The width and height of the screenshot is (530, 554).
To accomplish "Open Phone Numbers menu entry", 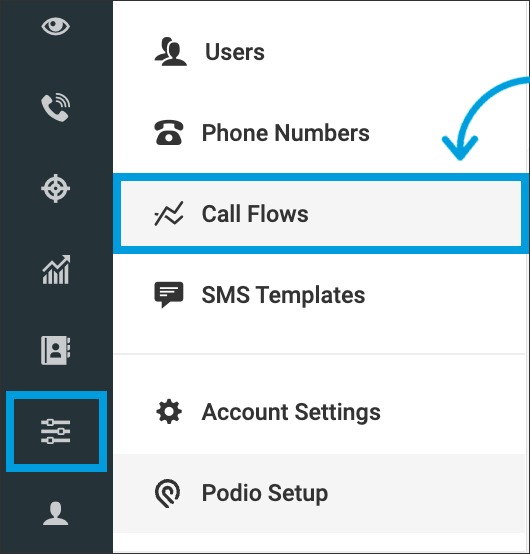I will click(x=320, y=133).
